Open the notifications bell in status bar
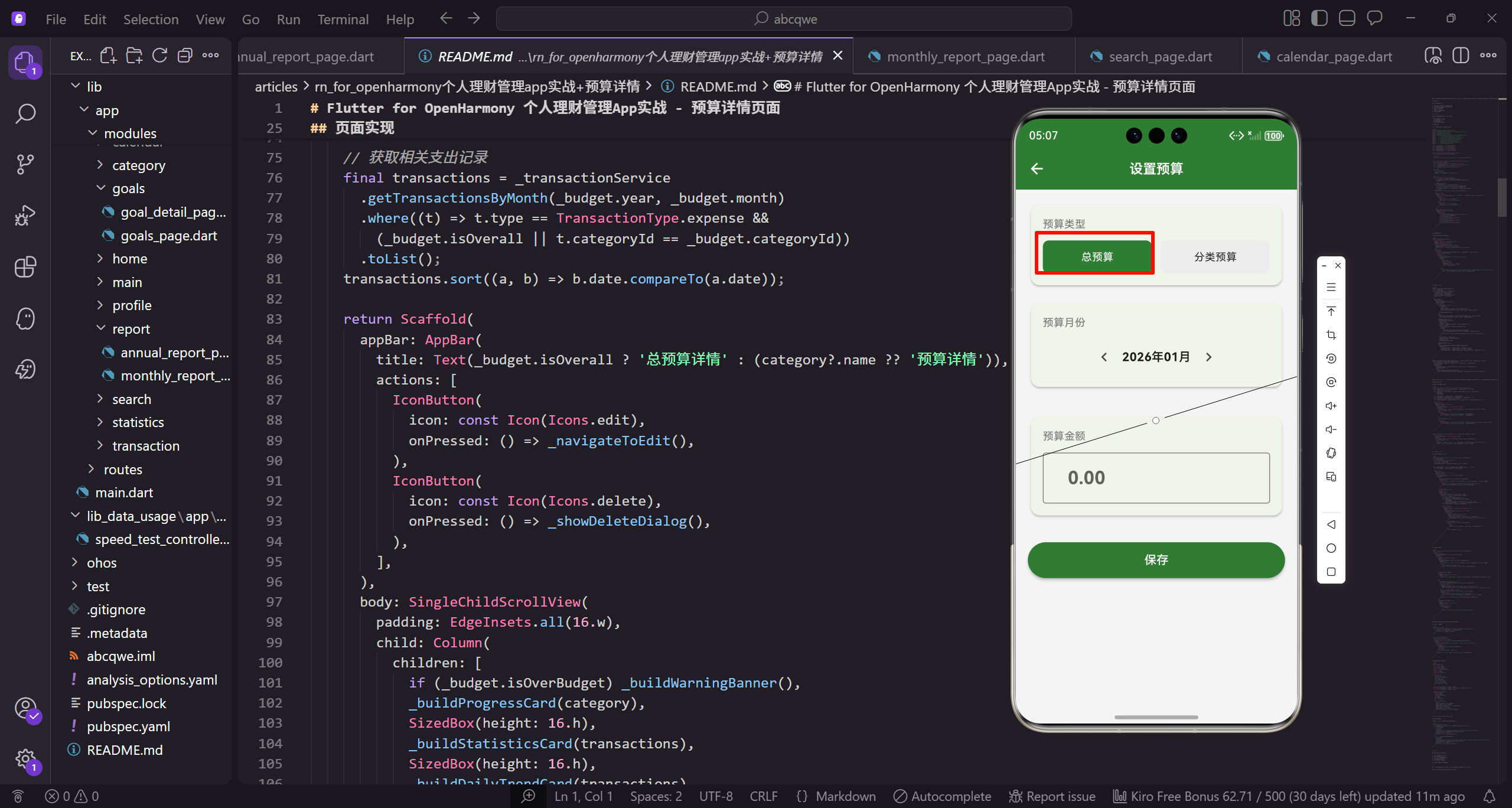 [1490, 796]
